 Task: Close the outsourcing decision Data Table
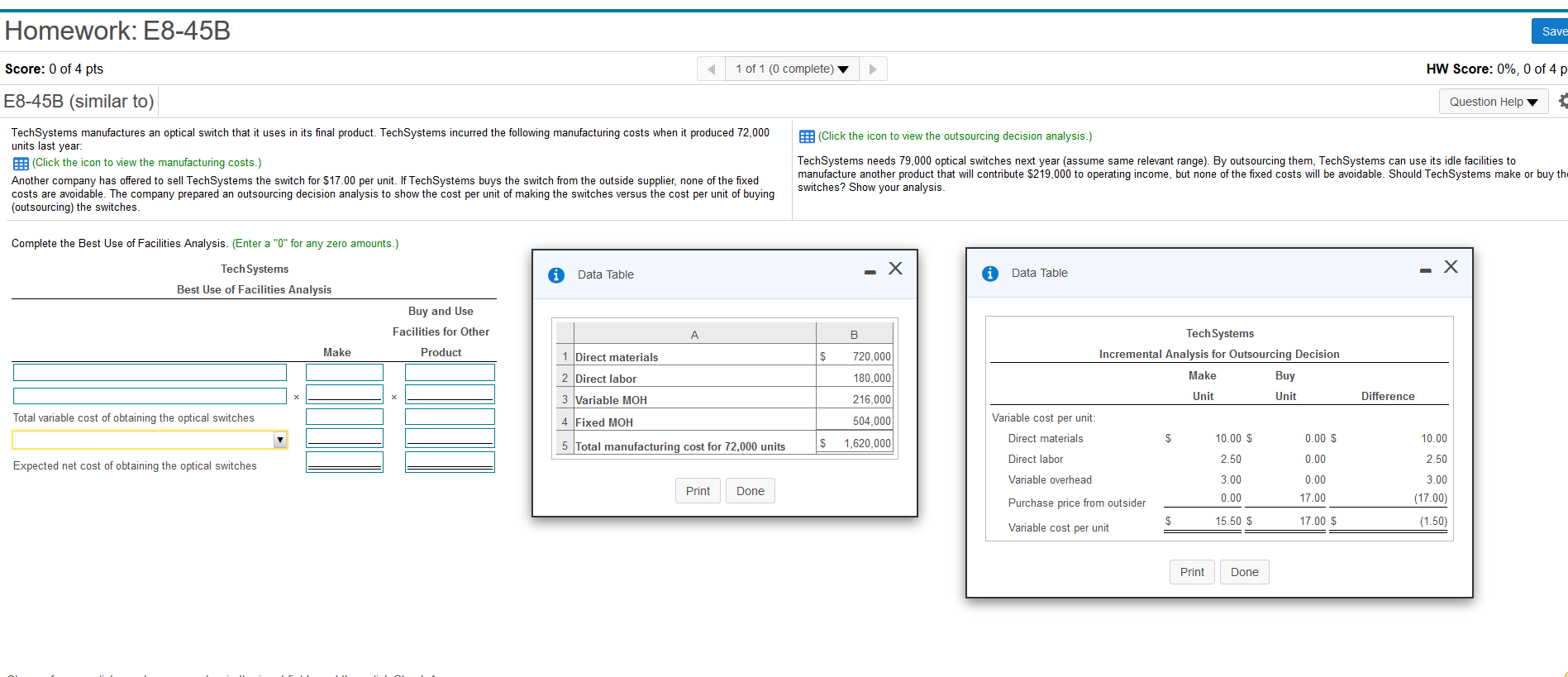(x=1451, y=267)
